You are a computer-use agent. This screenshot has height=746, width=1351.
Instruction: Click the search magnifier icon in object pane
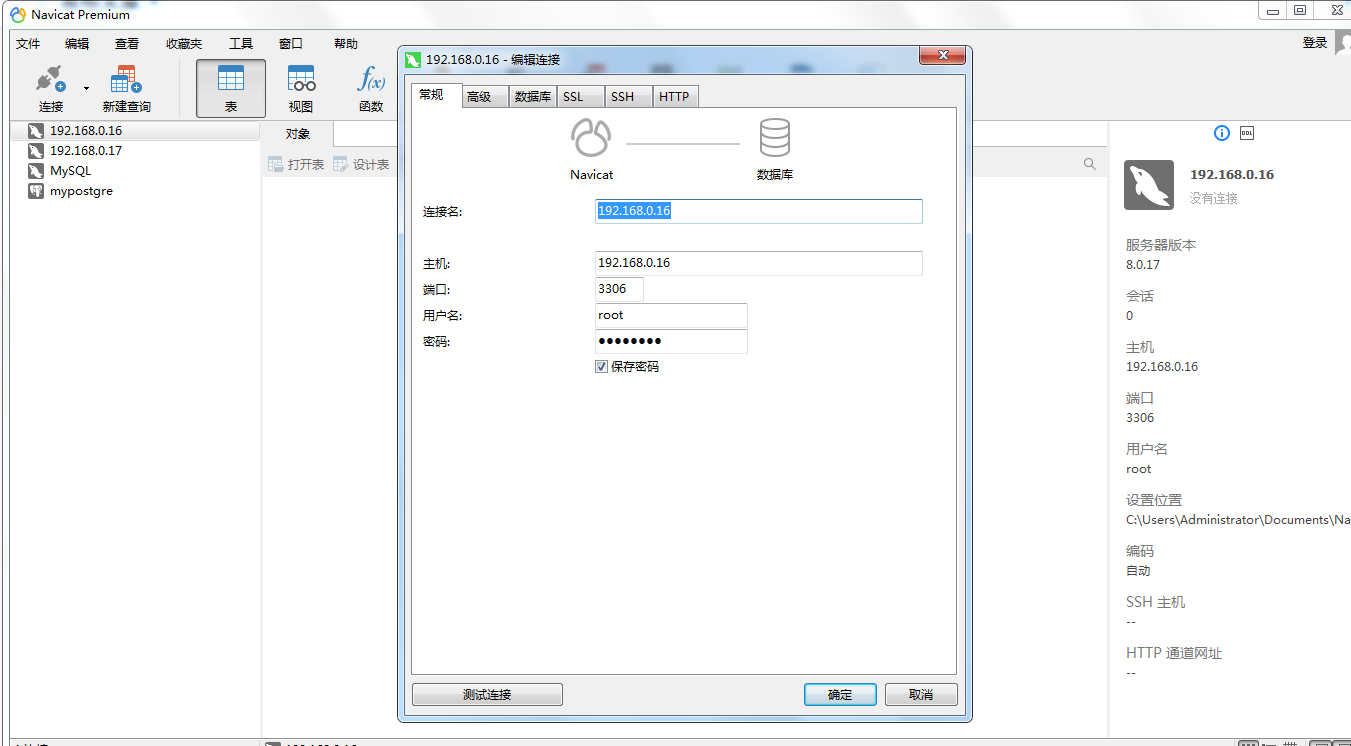click(1090, 164)
